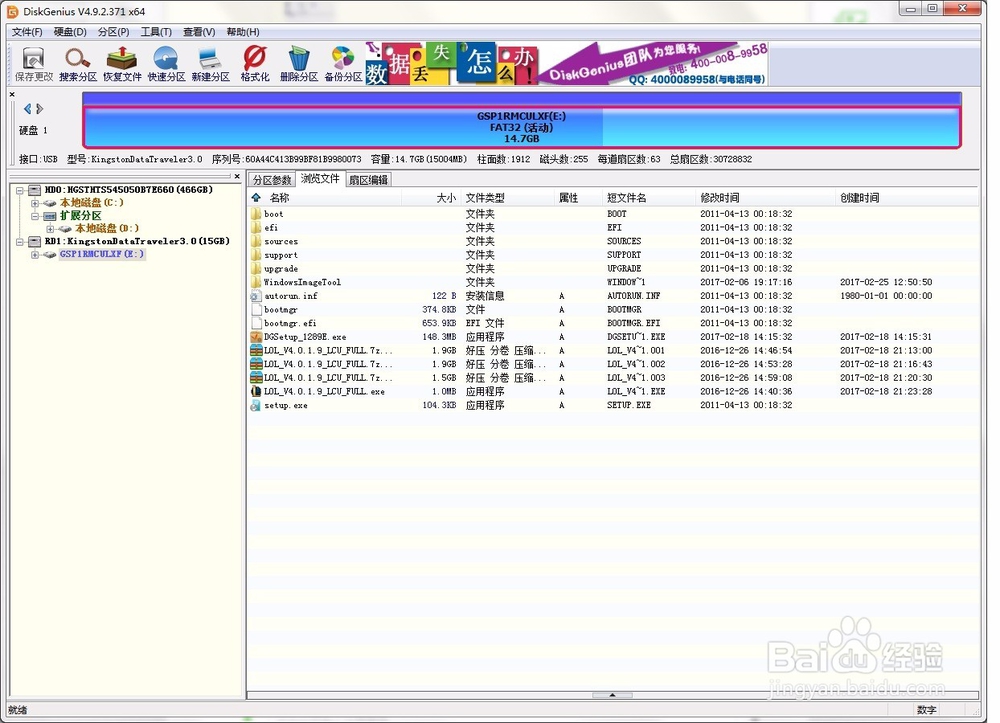Sort by Short File Name (短文件名) column

point(649,198)
